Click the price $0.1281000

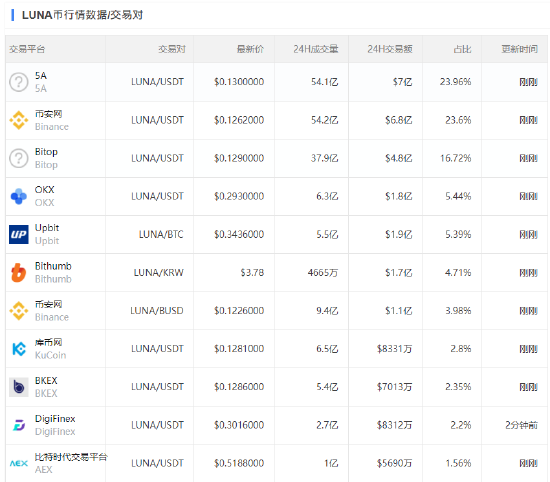(239, 349)
